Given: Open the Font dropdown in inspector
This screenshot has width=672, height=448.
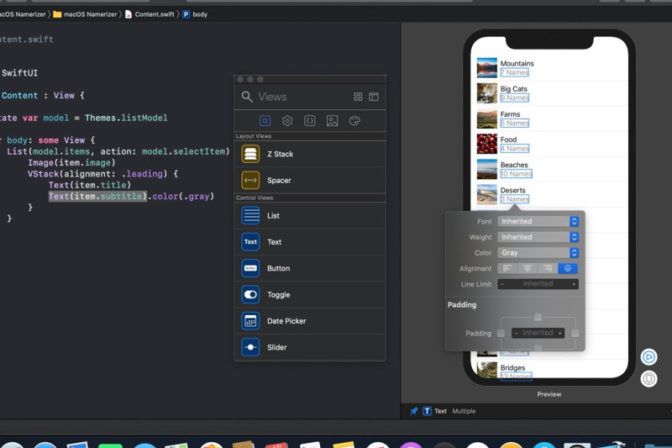Looking at the screenshot, I should pyautogui.click(x=538, y=221).
